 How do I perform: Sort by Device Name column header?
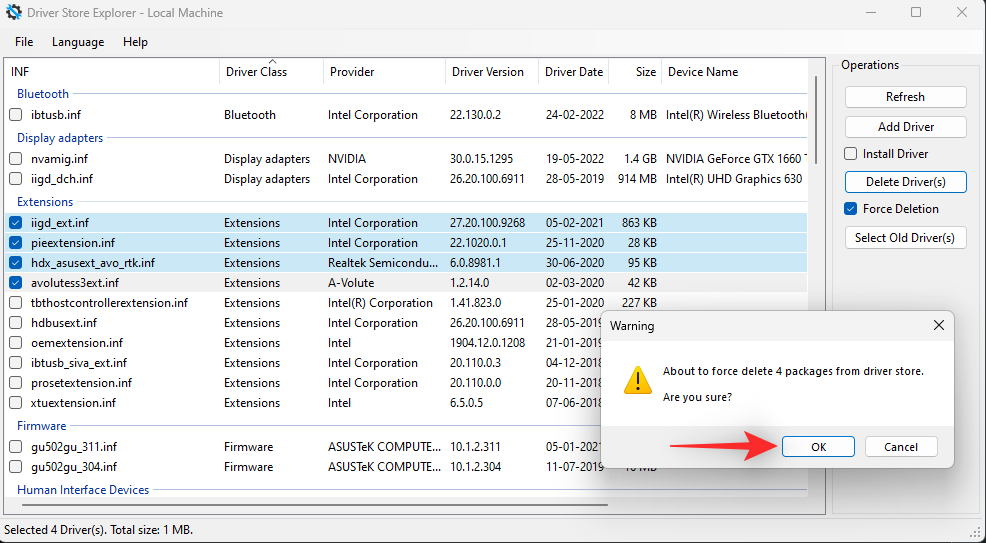click(x=734, y=72)
